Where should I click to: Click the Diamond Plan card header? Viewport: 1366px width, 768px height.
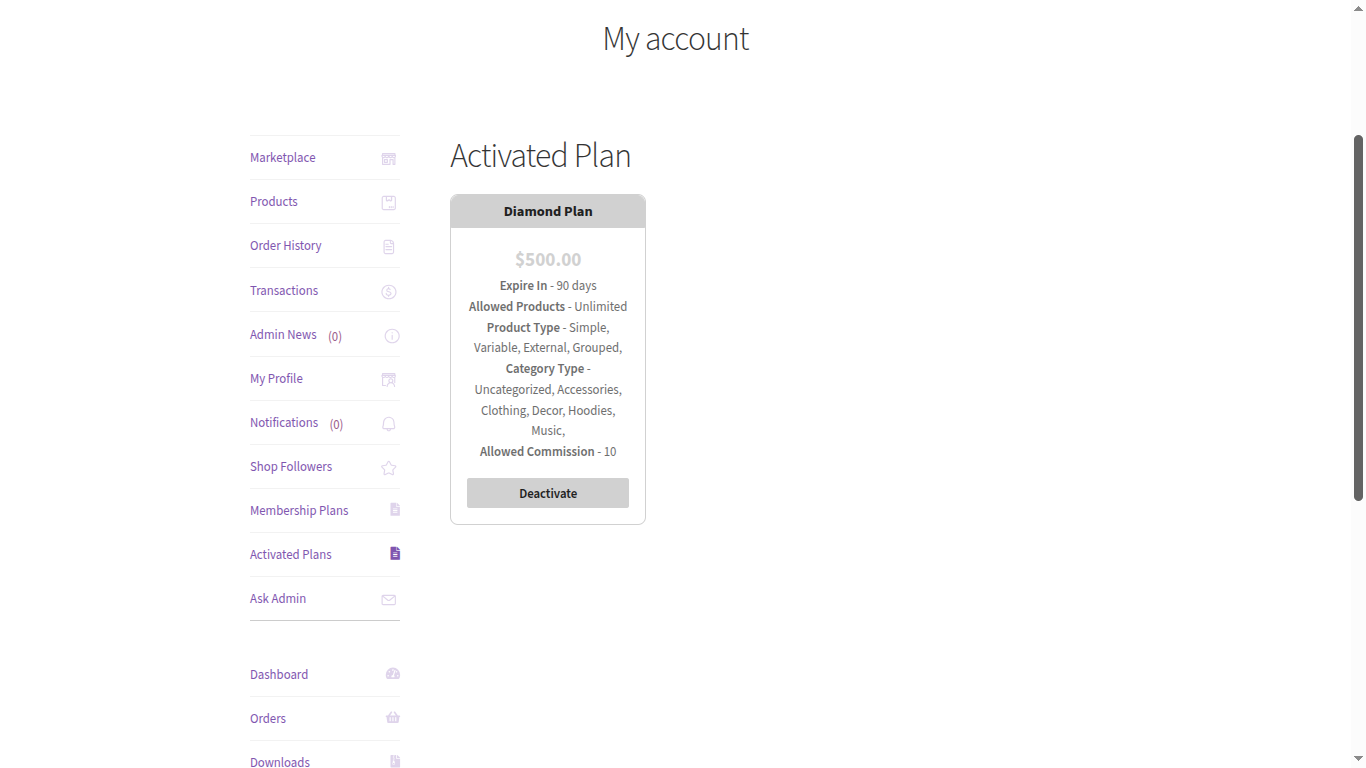click(547, 211)
